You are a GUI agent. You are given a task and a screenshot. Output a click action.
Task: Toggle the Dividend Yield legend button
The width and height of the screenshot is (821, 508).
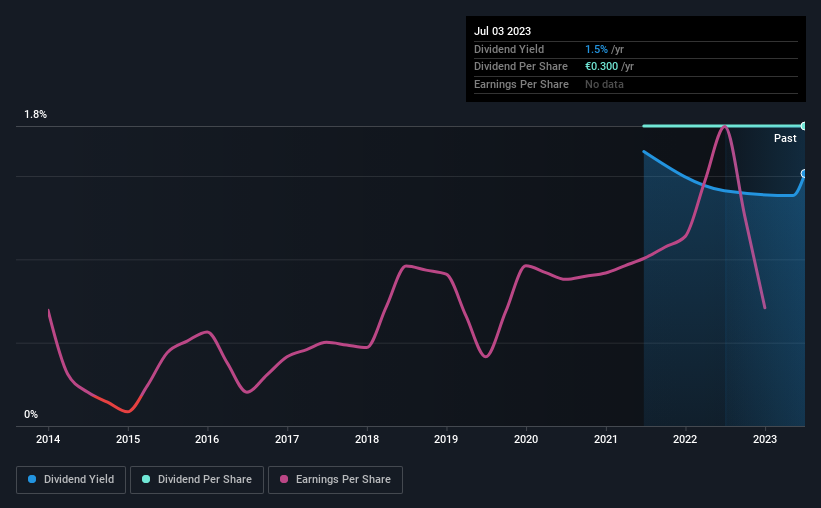71,480
